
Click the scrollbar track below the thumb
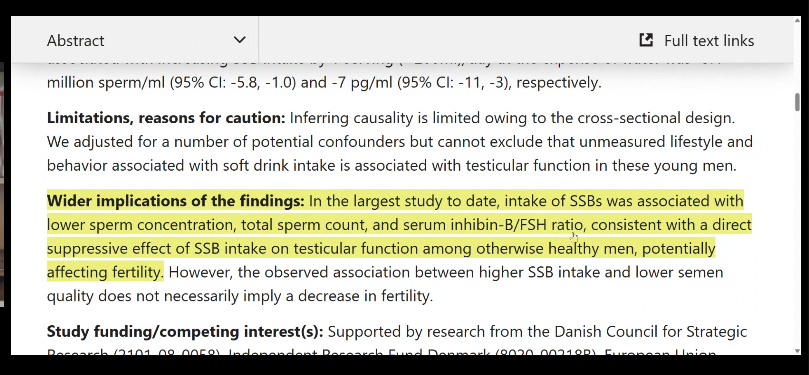797,227
